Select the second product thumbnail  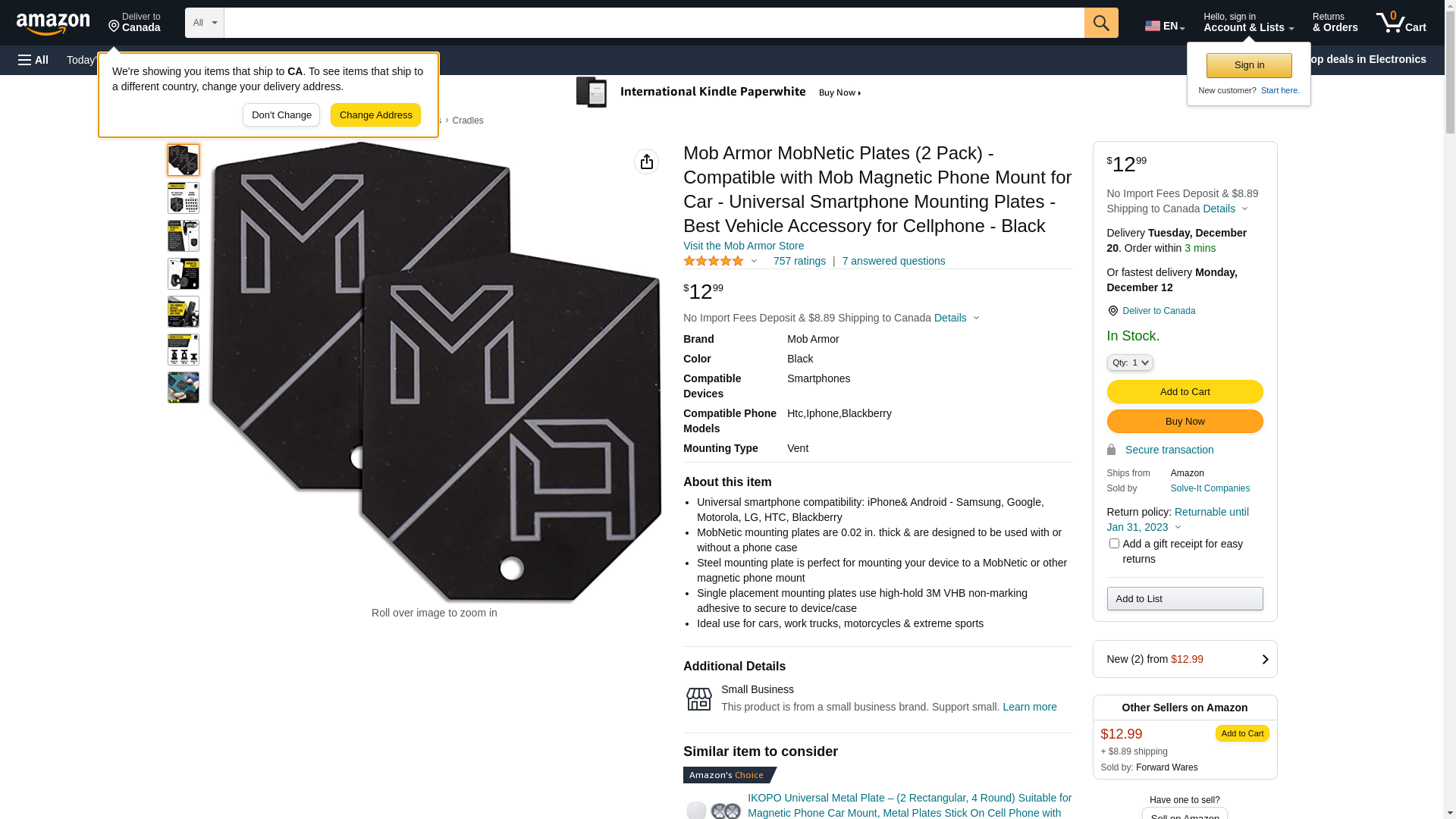[184, 198]
